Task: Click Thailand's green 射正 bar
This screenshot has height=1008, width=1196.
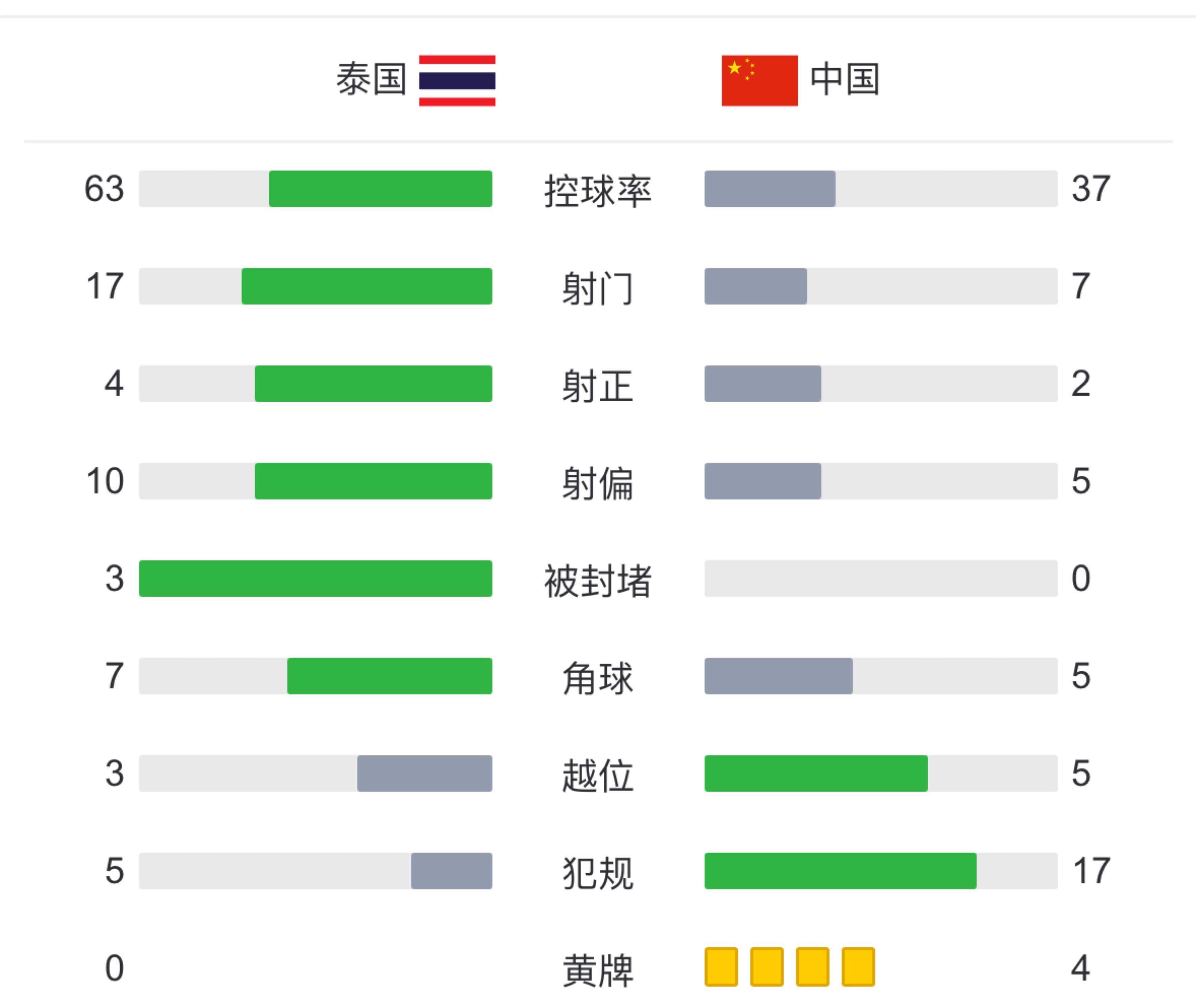Action: (374, 383)
